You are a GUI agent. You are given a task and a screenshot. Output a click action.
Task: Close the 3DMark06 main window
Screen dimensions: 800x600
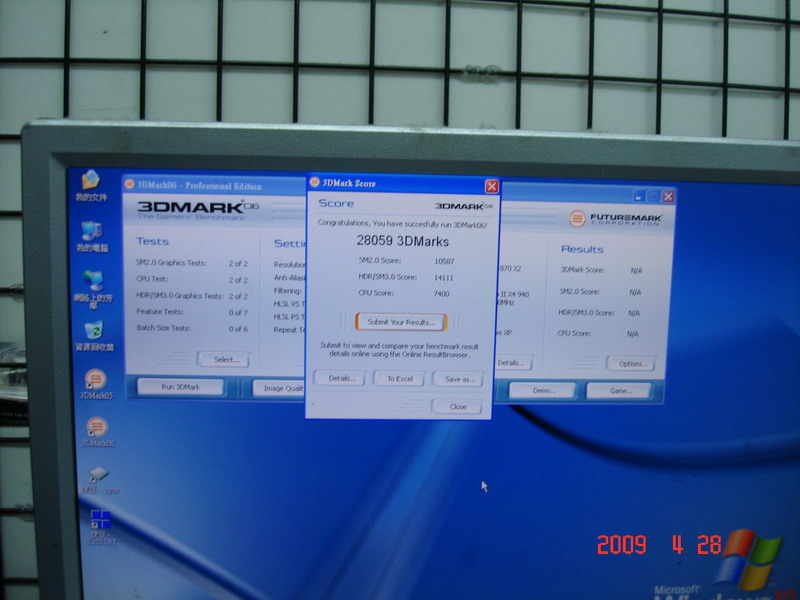click(x=668, y=196)
